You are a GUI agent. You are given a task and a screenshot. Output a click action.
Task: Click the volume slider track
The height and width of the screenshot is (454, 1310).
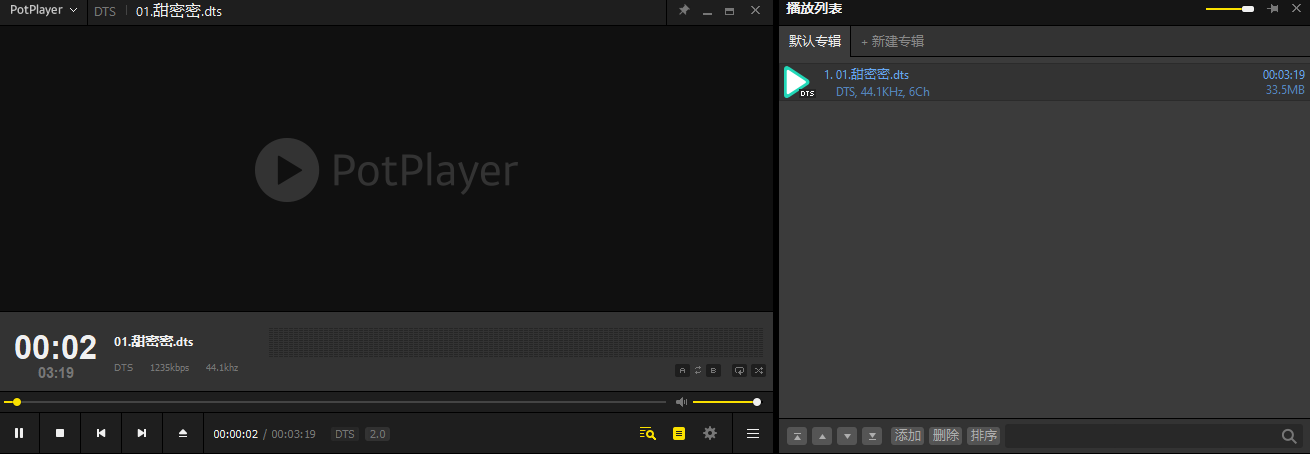[x=726, y=402]
